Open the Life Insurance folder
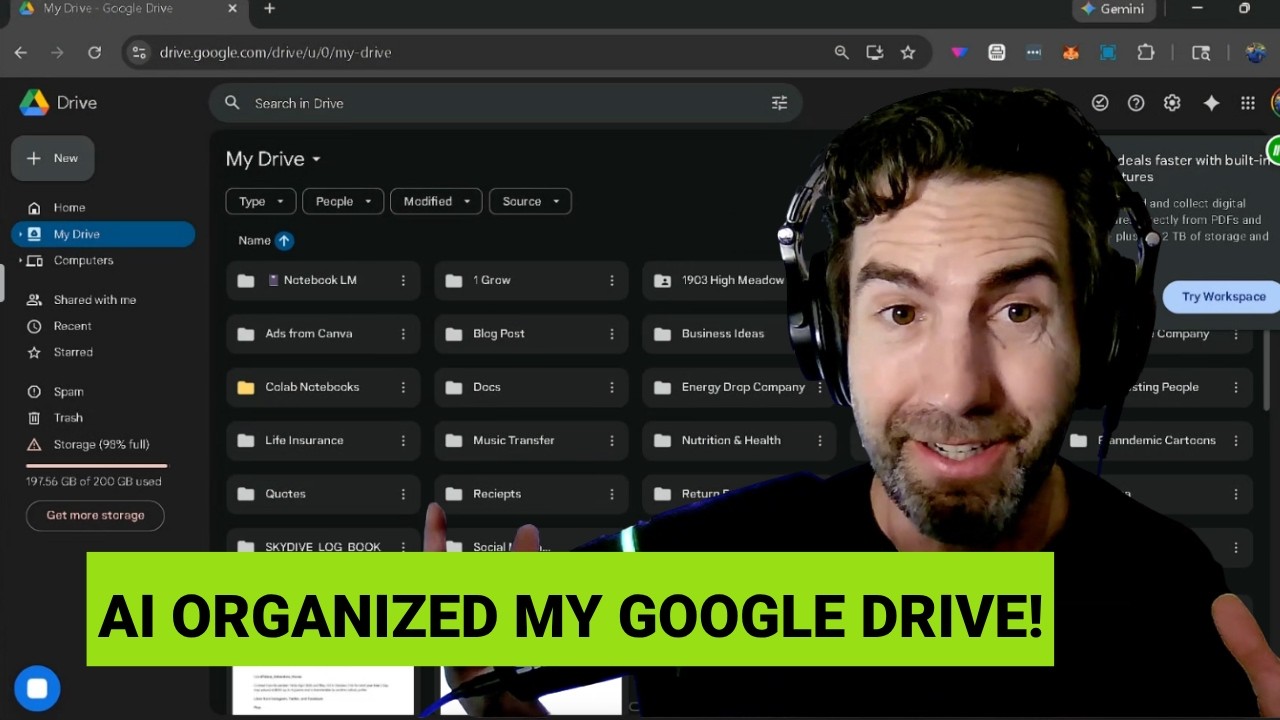Image resolution: width=1280 pixels, height=720 pixels. [323, 441]
